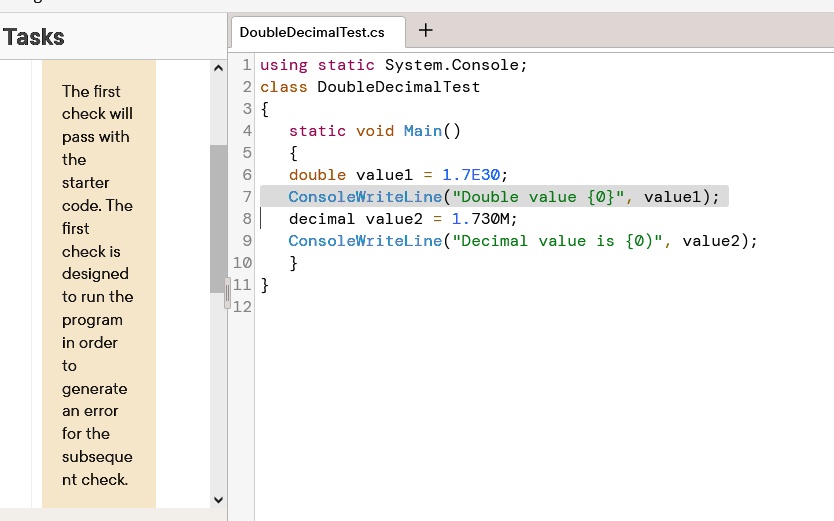Click the decimal keyword on line 8

[x=322, y=219]
